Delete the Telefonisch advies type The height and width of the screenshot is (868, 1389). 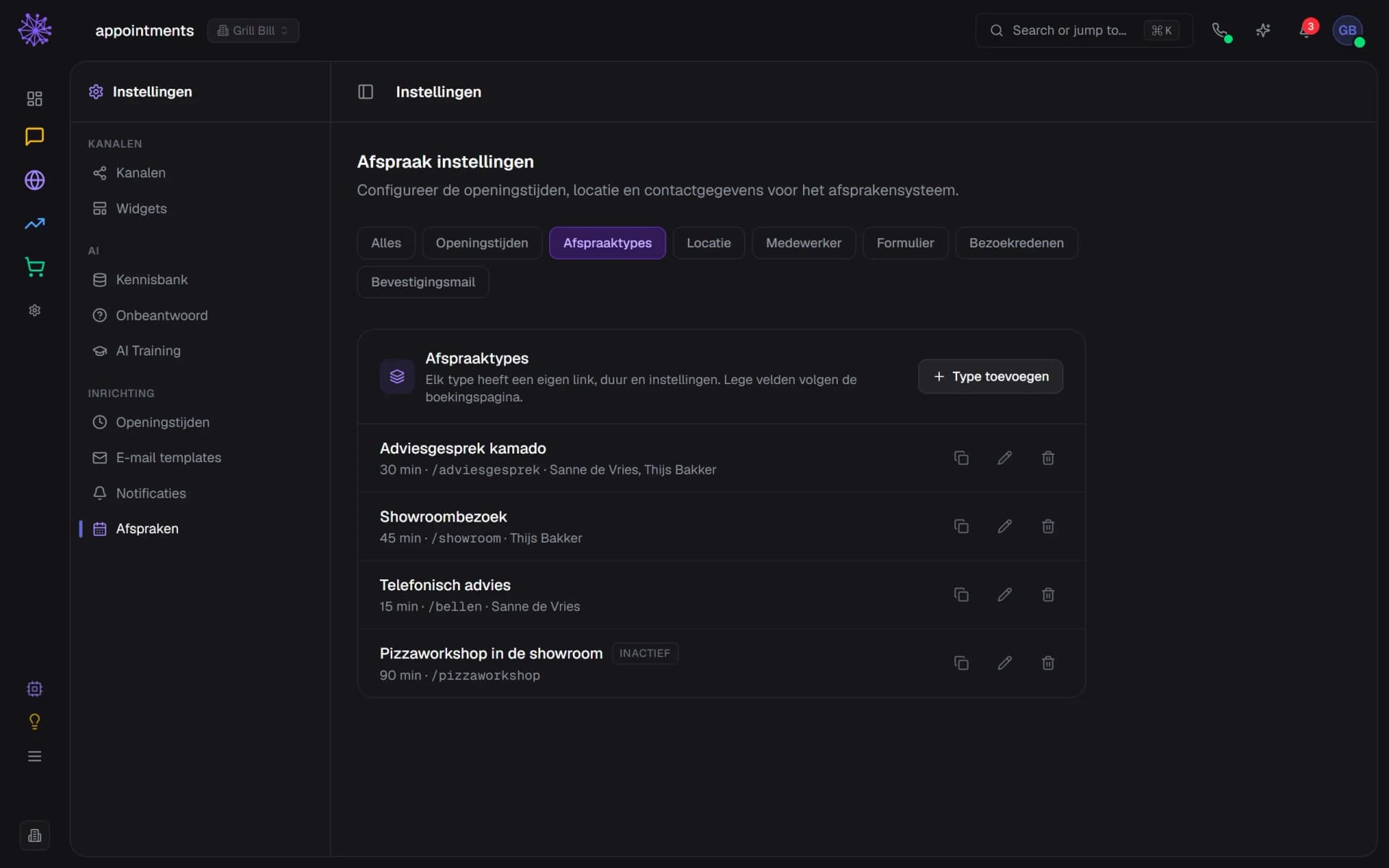coord(1048,595)
